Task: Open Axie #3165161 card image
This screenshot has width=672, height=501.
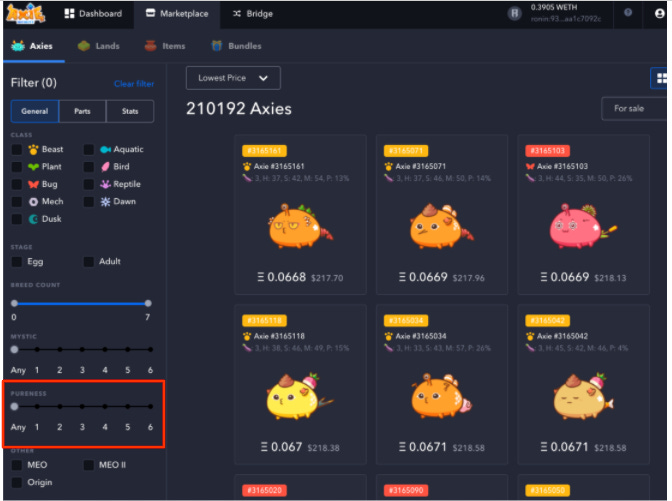Action: point(300,226)
